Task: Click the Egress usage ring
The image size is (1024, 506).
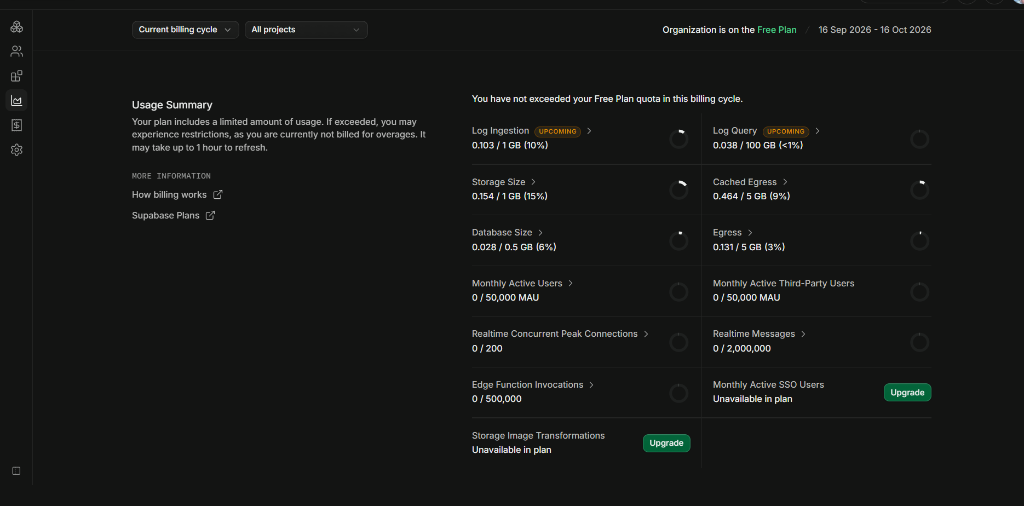Action: pos(920,240)
